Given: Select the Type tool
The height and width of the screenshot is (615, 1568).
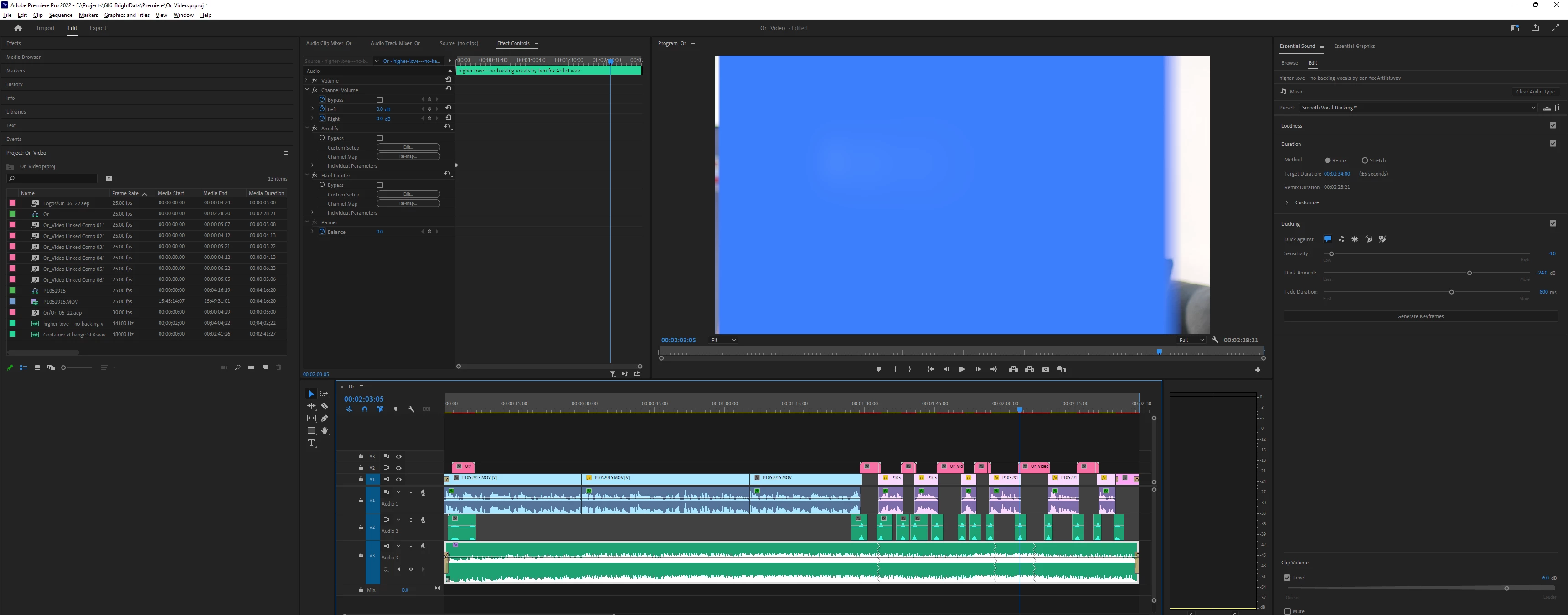Looking at the screenshot, I should (311, 443).
